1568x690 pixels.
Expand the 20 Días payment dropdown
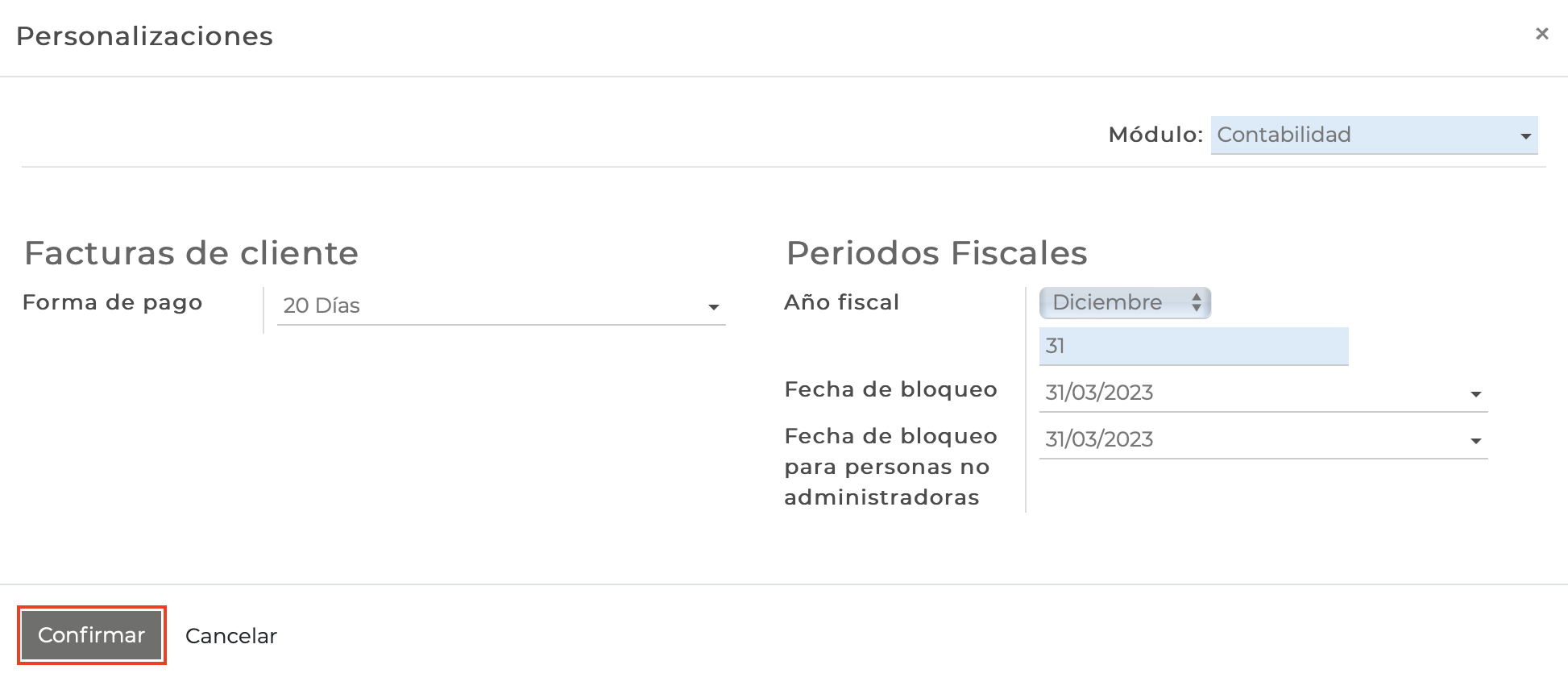(500, 306)
